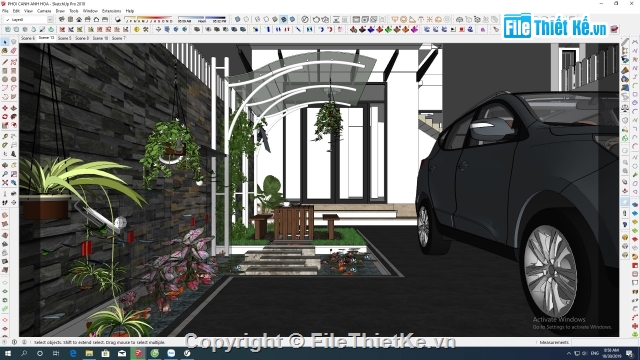The image size is (640, 360).
Task: Expand hidden system tray icons
Action: (x=569, y=353)
